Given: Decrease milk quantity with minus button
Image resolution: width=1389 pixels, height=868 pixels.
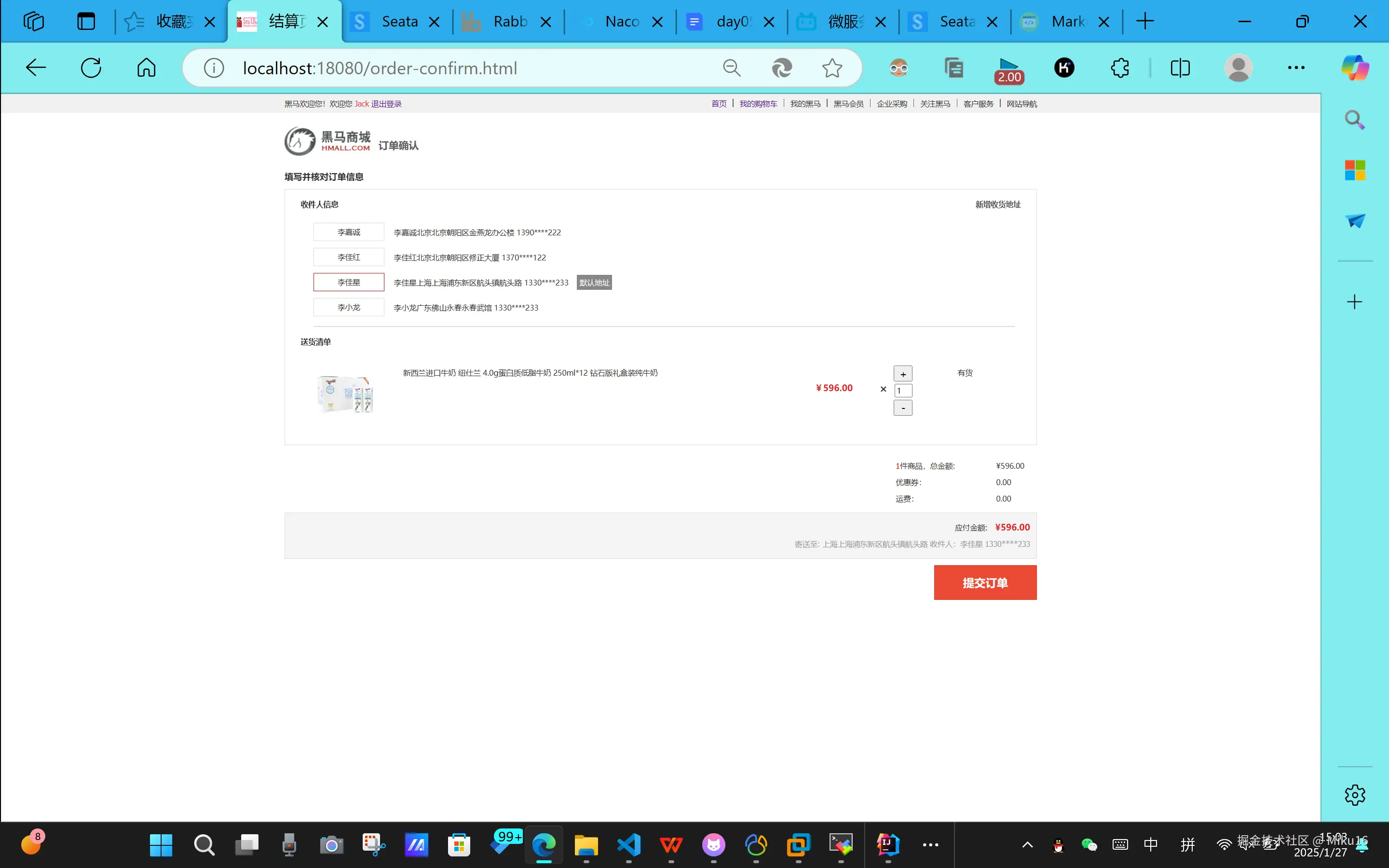Looking at the screenshot, I should click(903, 407).
